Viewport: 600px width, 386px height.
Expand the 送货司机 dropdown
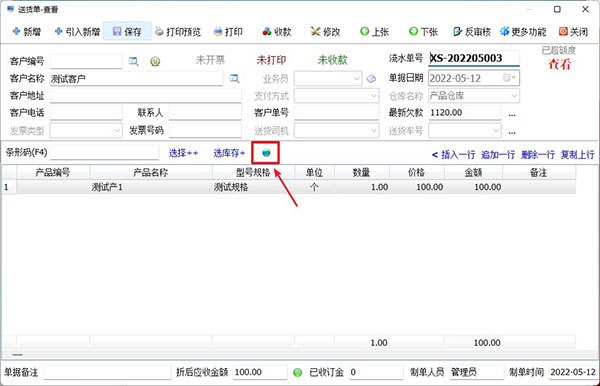[x=374, y=131]
